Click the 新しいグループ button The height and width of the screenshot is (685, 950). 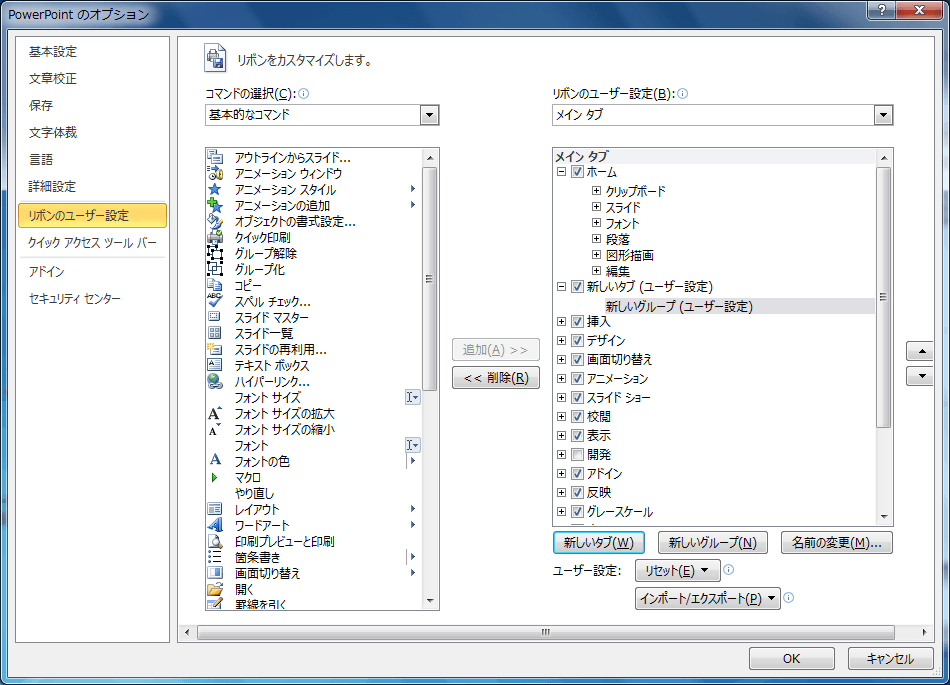point(712,543)
